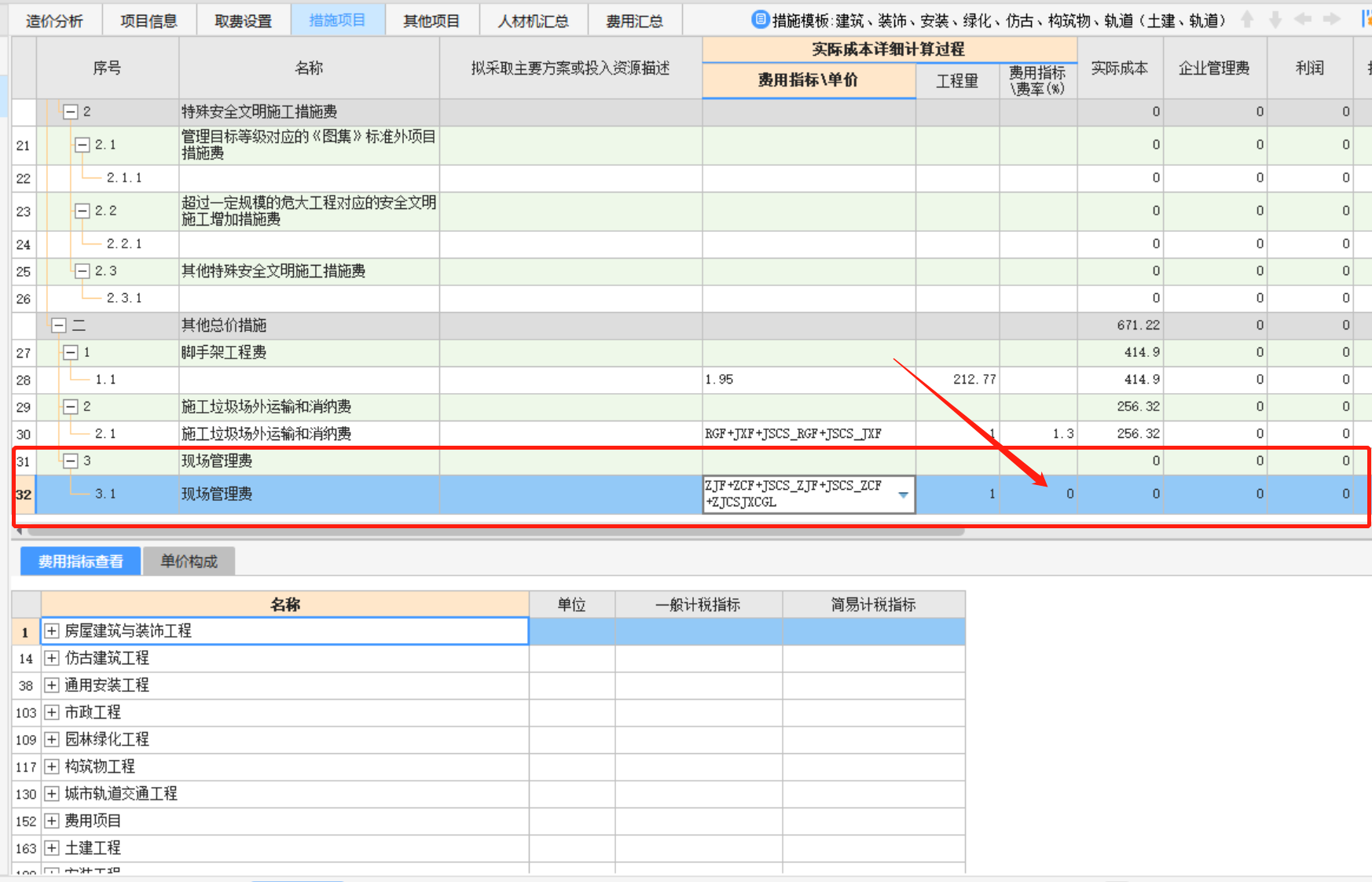Collapse row 31 现场管理费
The height and width of the screenshot is (882, 1372).
click(x=71, y=461)
